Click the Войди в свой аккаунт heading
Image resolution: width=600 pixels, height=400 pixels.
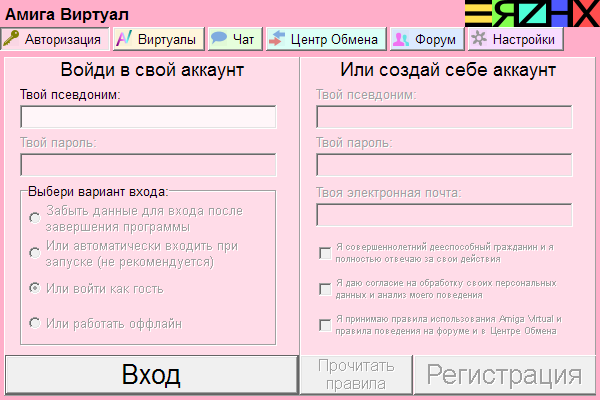[x=152, y=70]
